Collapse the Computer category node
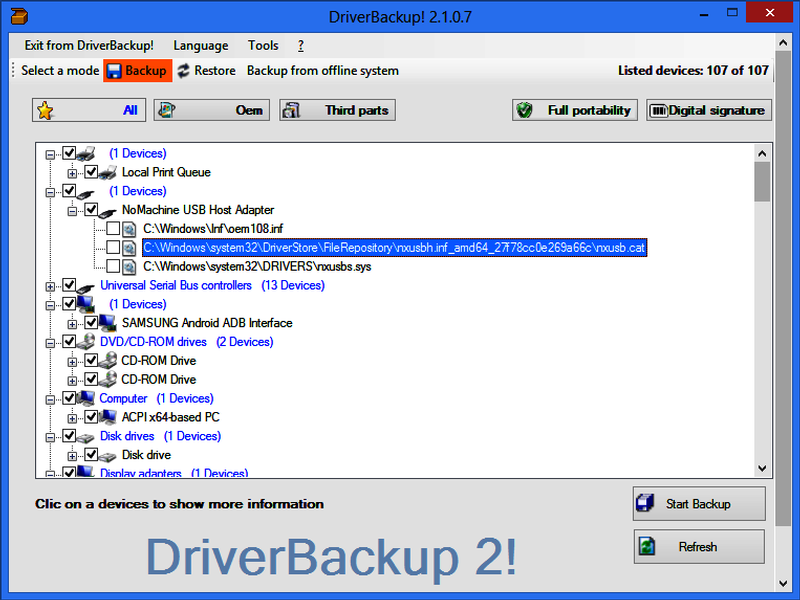 pos(50,399)
